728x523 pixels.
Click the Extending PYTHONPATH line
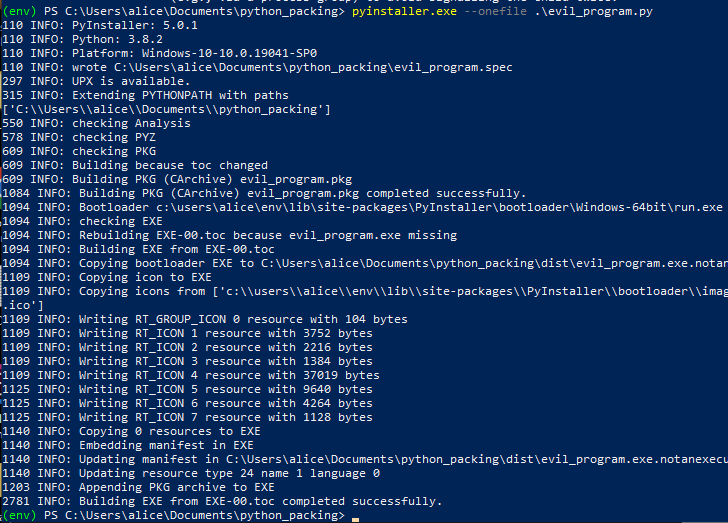(145, 95)
